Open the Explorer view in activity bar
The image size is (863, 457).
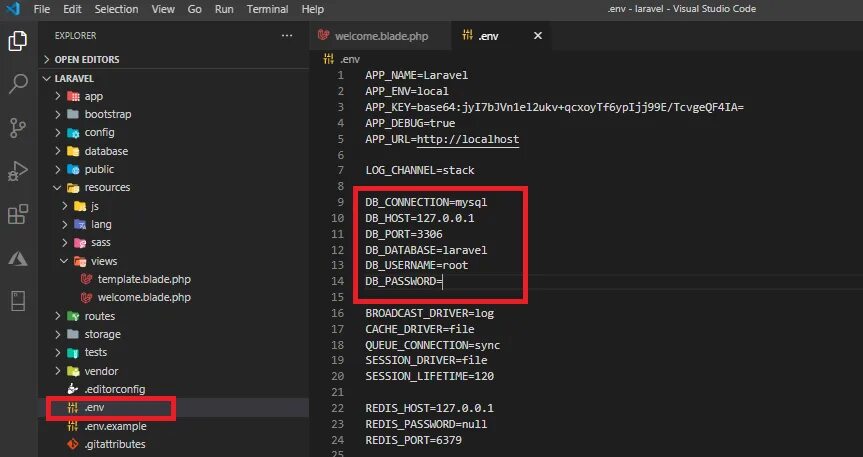[18, 41]
